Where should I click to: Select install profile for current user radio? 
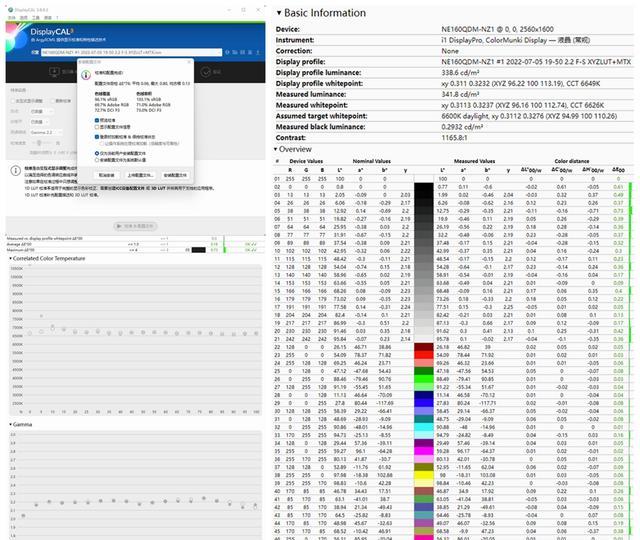[97, 153]
